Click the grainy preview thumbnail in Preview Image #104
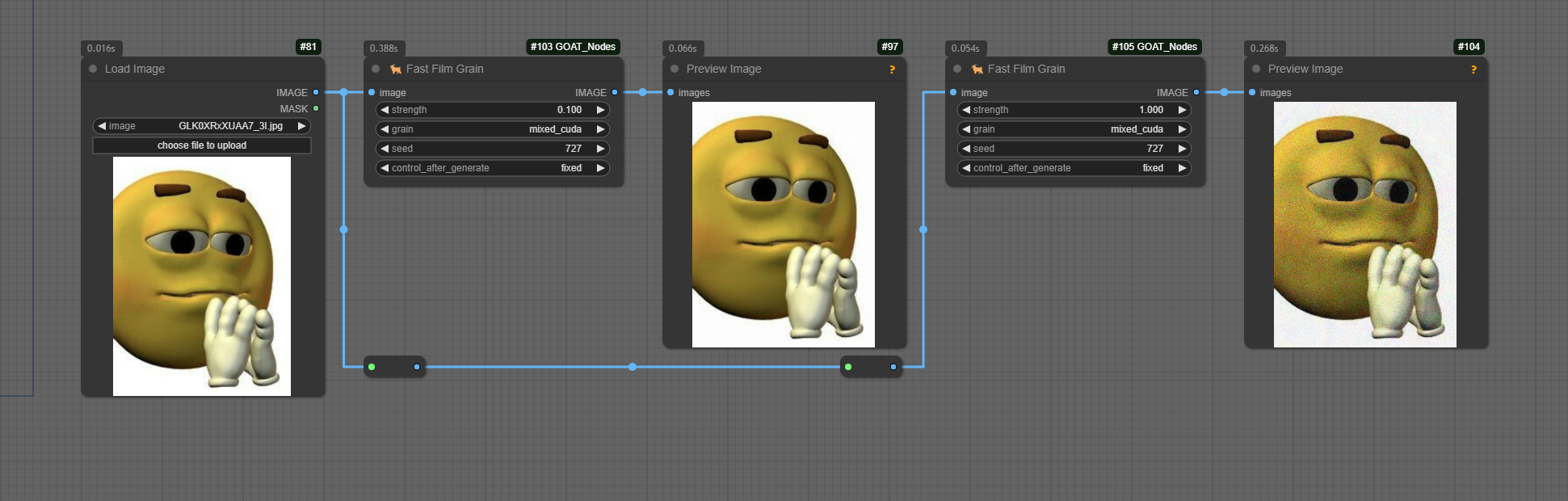 click(x=1365, y=225)
